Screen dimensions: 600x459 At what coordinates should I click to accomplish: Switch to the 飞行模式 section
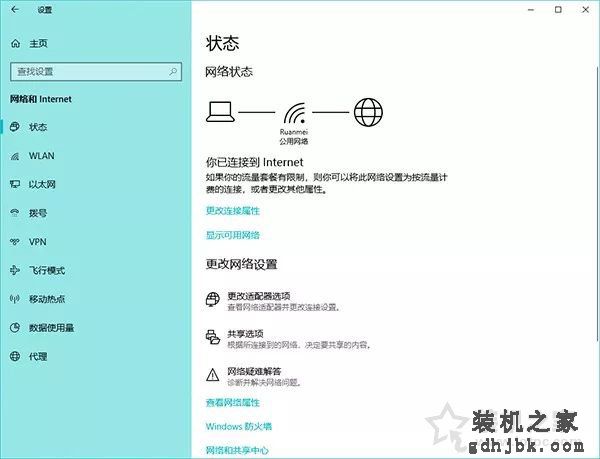coord(47,270)
